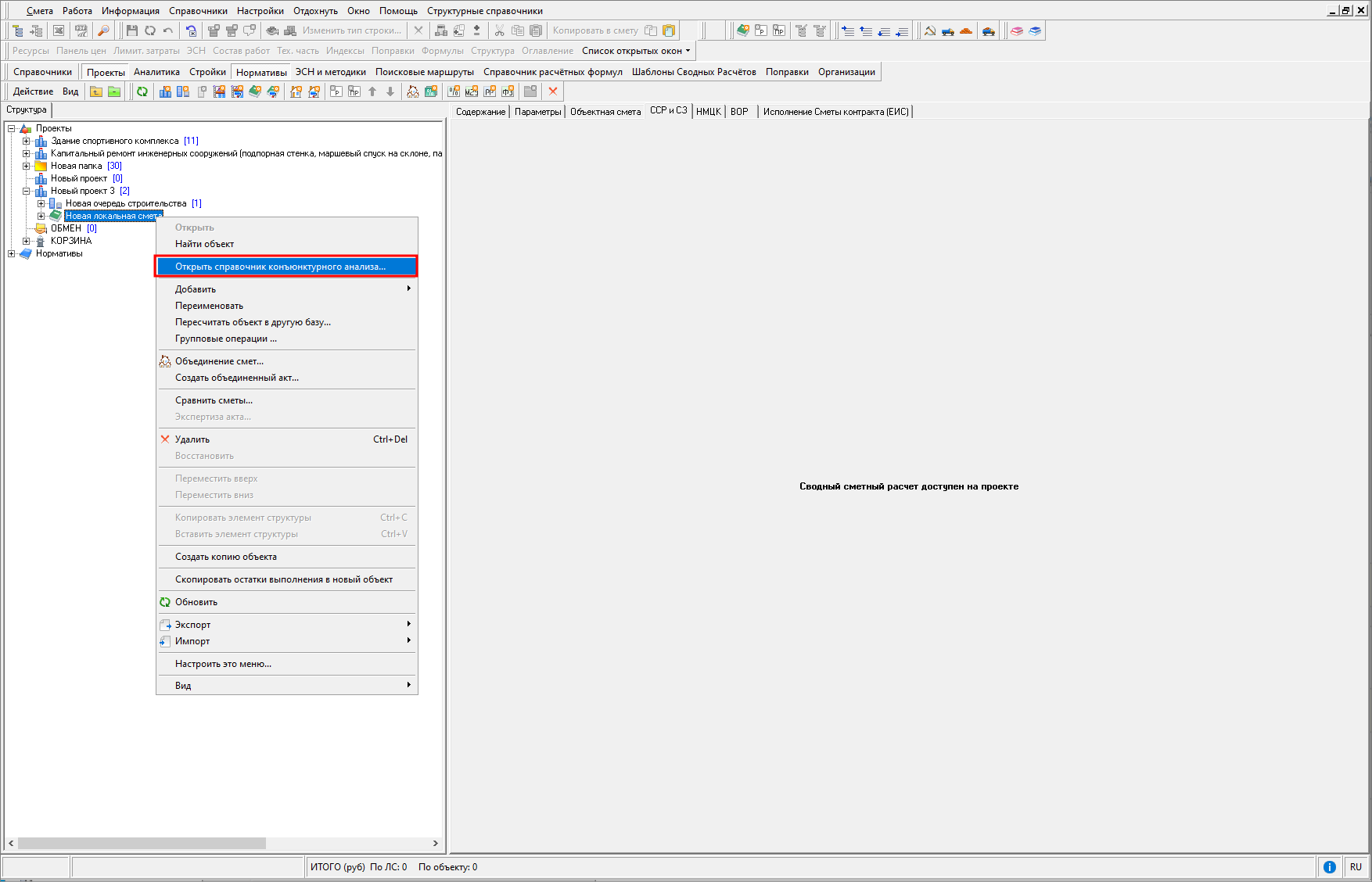
Task: Choose Удалить from the context menu
Action: point(192,439)
